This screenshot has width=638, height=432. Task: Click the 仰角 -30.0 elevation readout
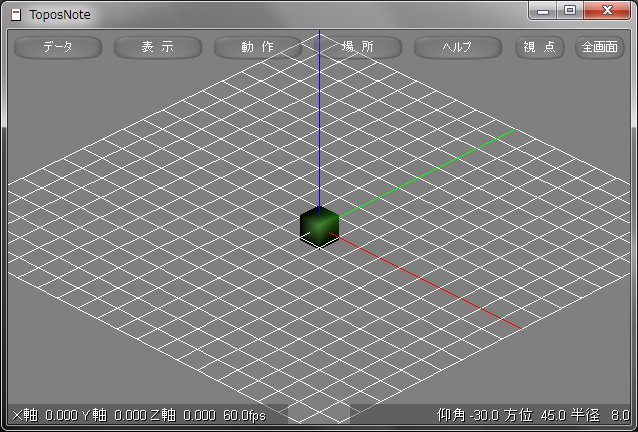(x=468, y=415)
